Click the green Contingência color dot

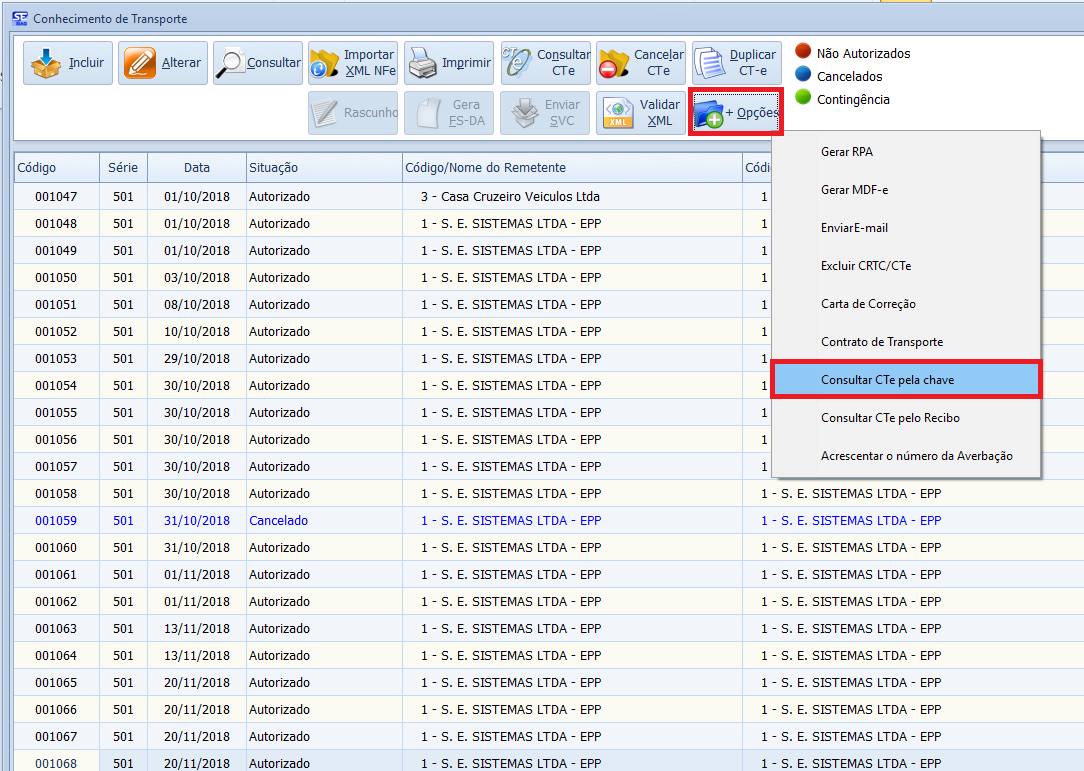coord(803,98)
